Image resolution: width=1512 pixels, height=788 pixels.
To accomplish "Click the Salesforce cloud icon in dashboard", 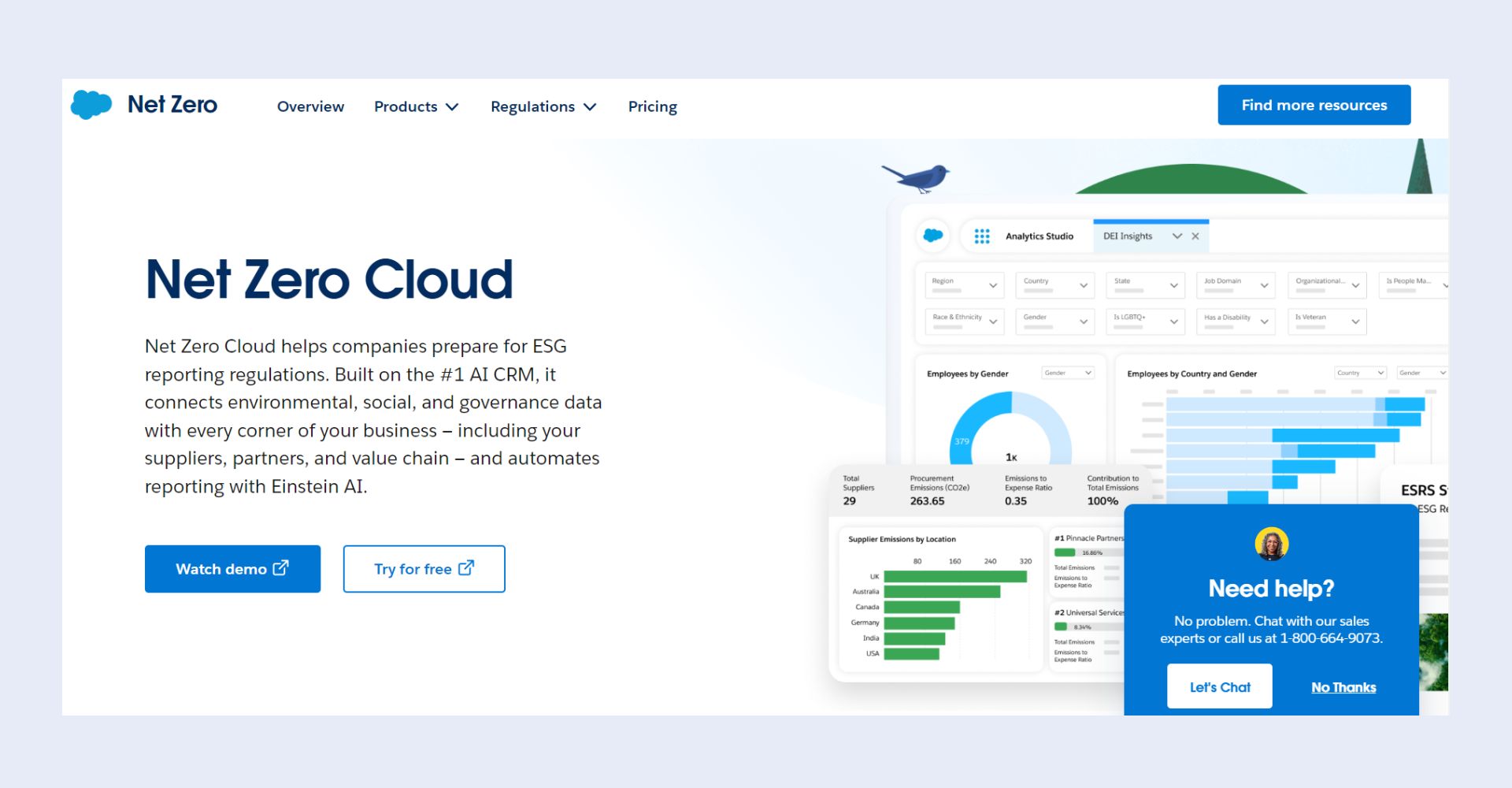I will [x=933, y=236].
